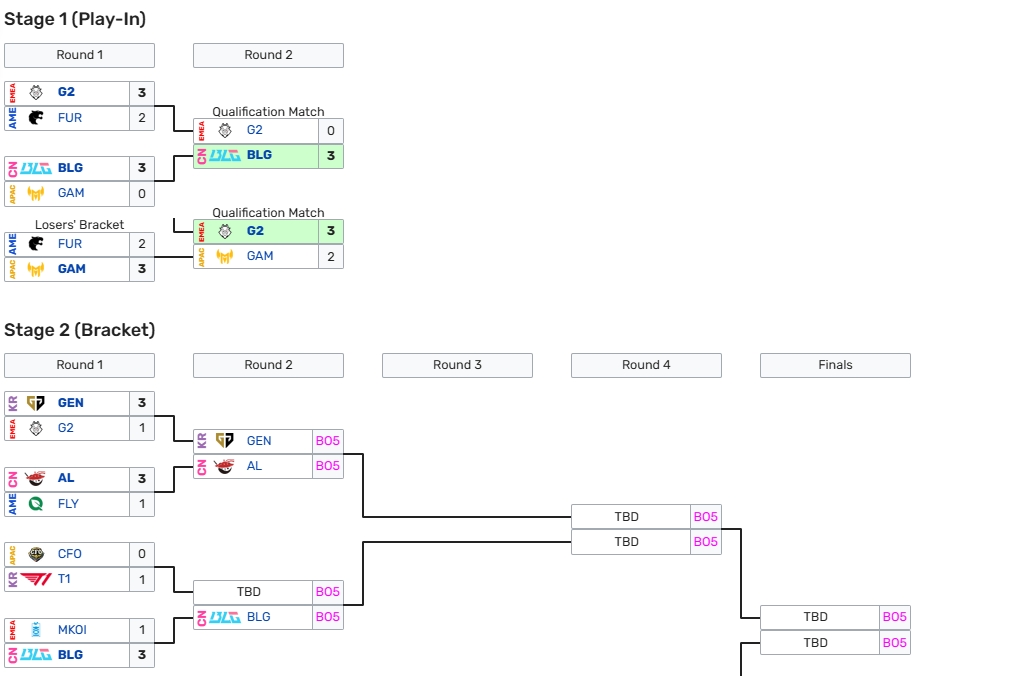Select the CFO team logo
1015x676 pixels.
click(37, 554)
